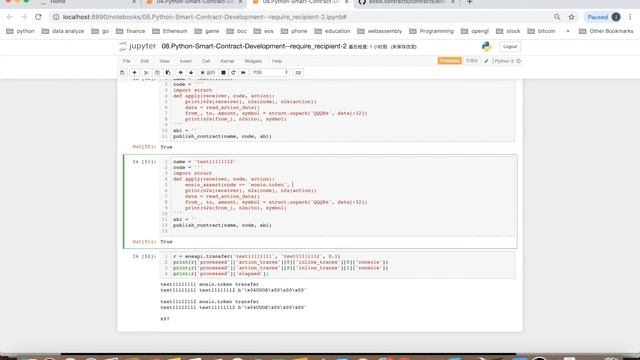Go back in the browser

coord(9,17)
